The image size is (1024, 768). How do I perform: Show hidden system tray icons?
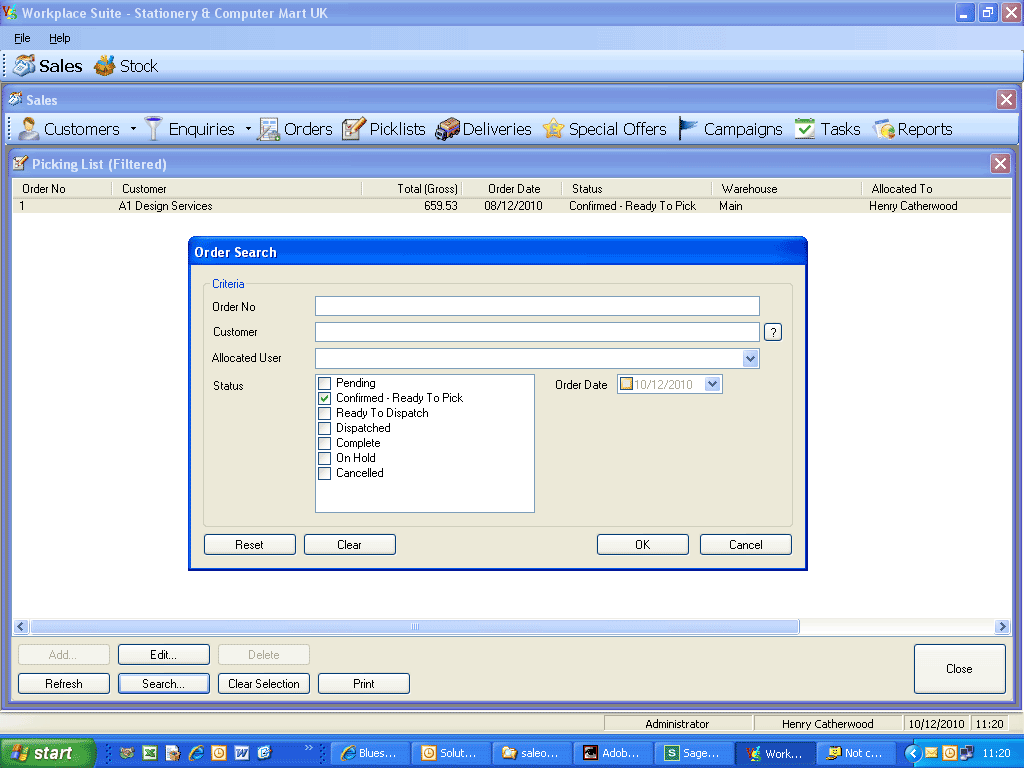pyautogui.click(x=913, y=753)
